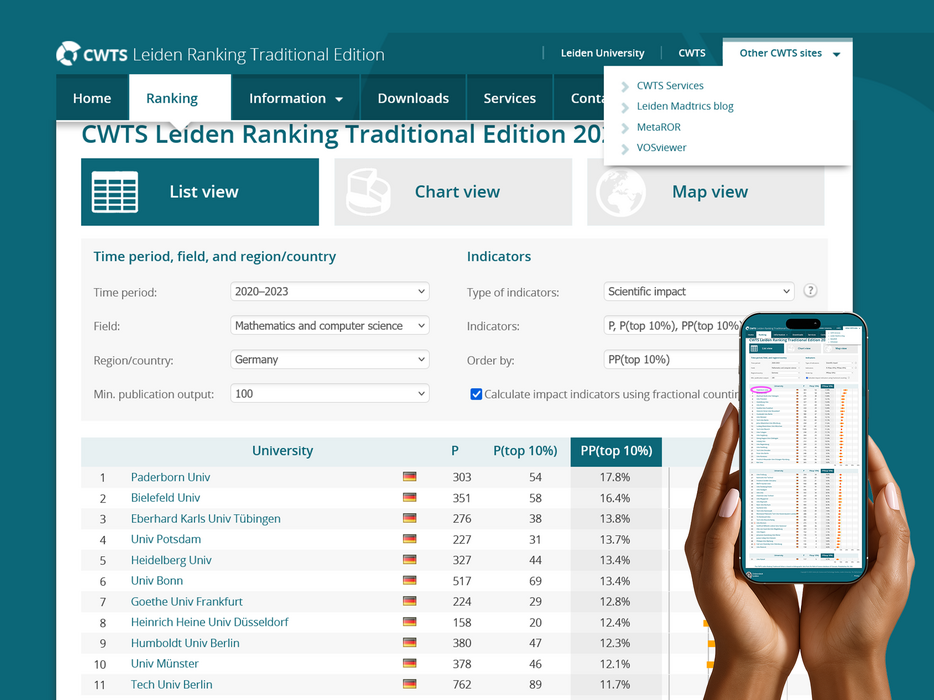Click the help question mark icon
Screen dimensions: 934x700
point(810,291)
